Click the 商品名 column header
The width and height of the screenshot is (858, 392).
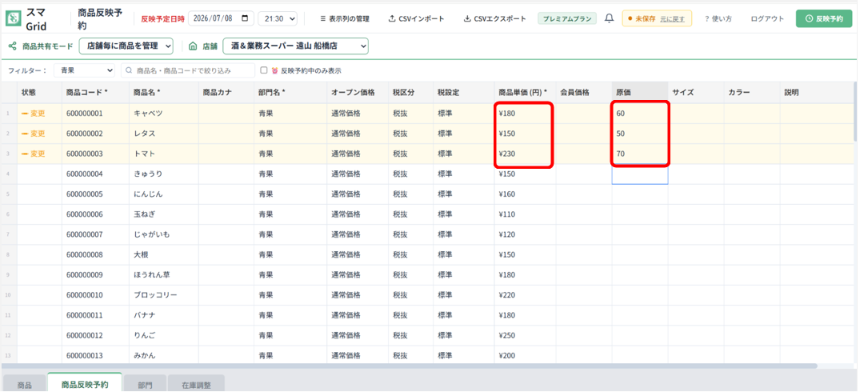(x=163, y=93)
